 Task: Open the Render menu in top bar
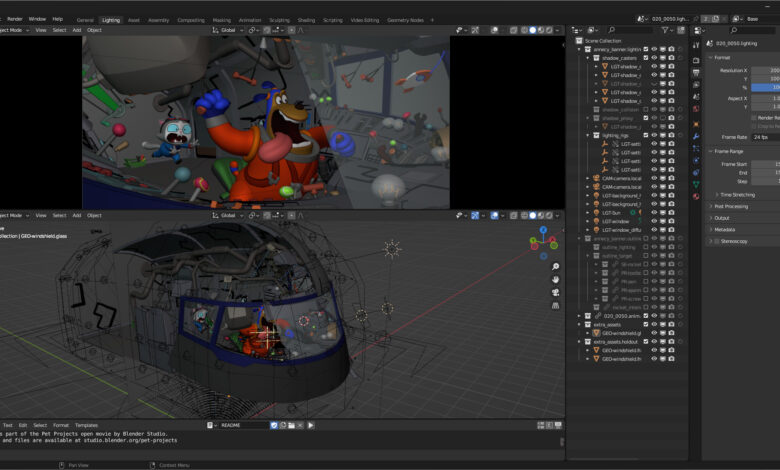click(15, 19)
